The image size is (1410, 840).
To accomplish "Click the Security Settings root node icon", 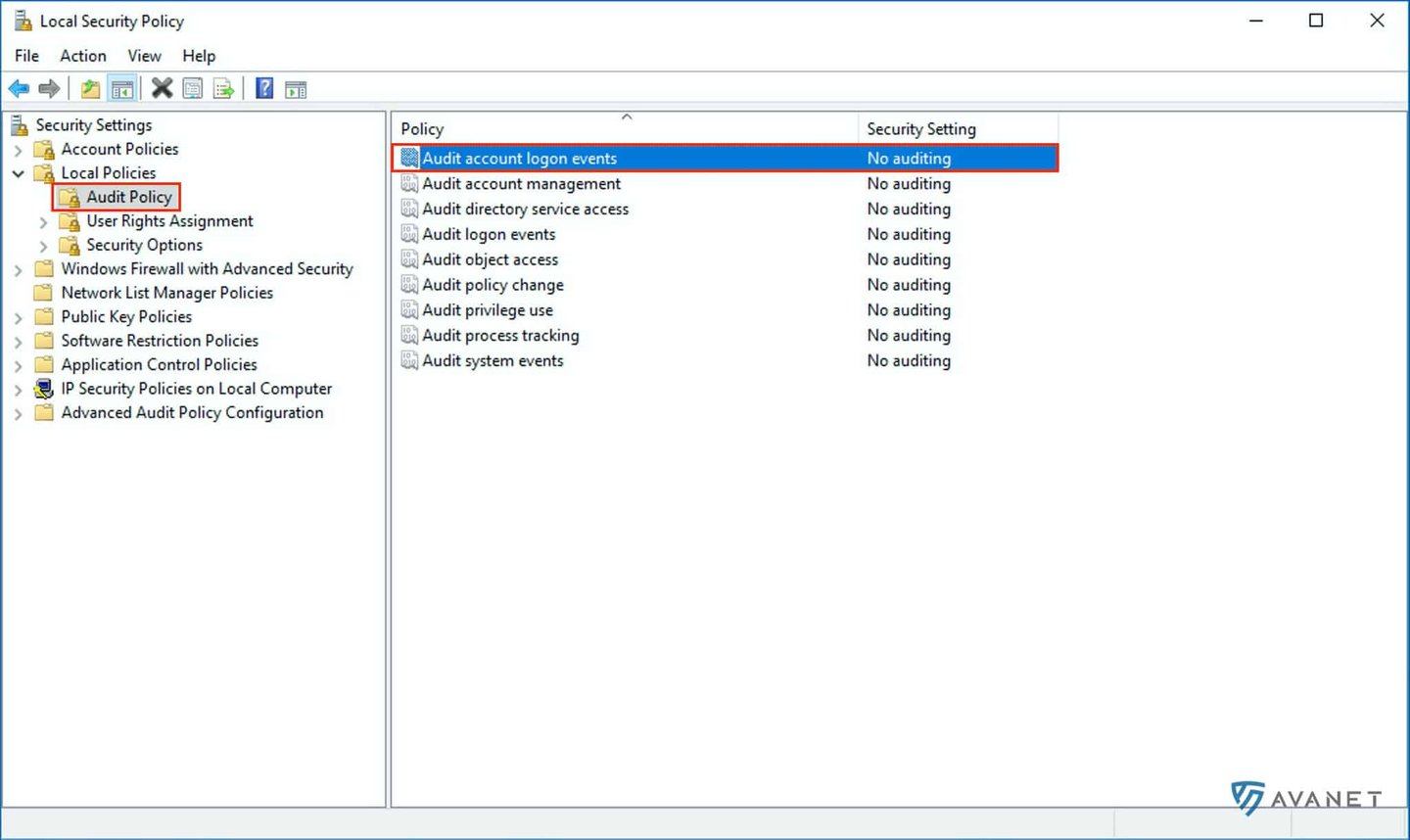I will pos(20,125).
